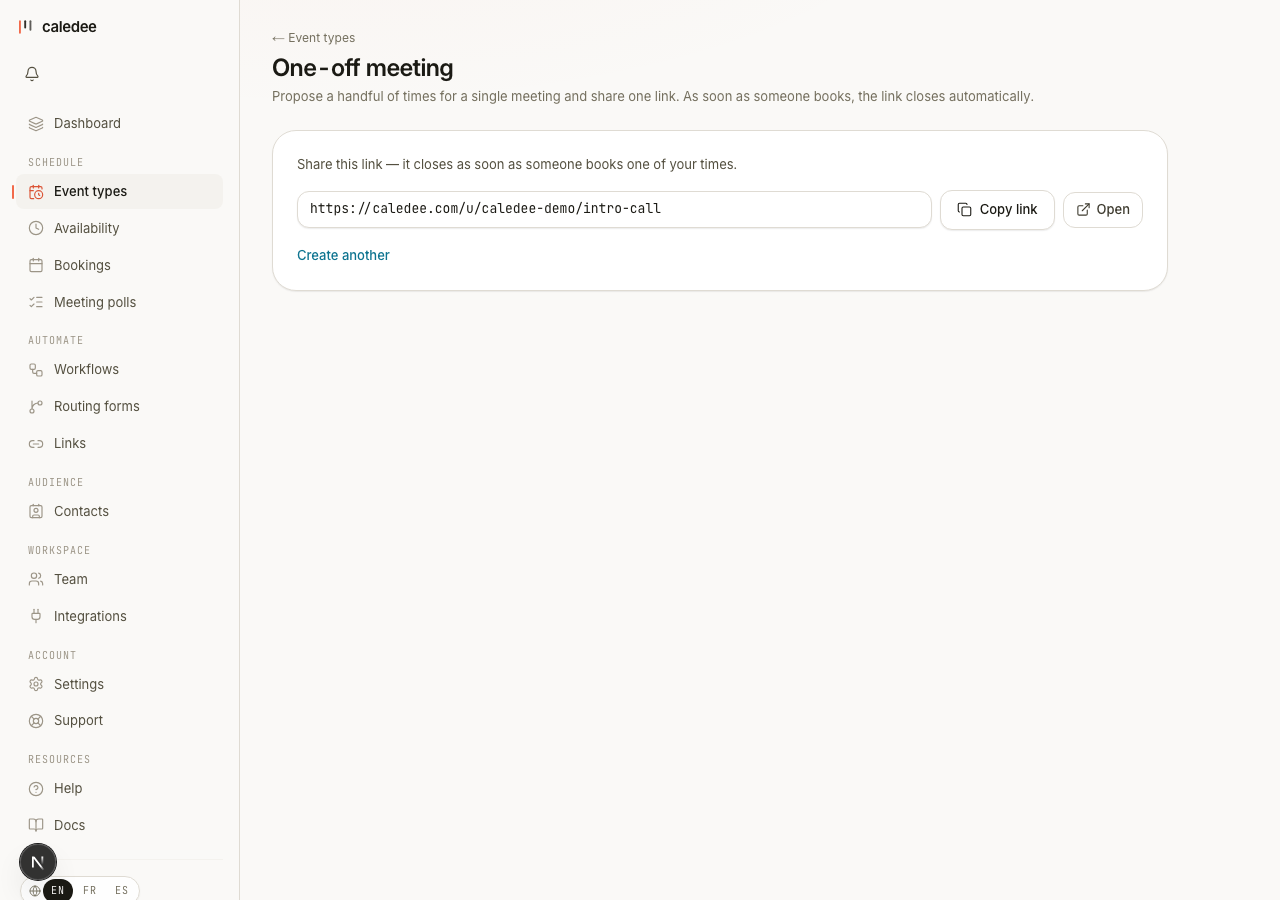The height and width of the screenshot is (900, 1280).
Task: Click the share link URL field
Action: coord(614,209)
